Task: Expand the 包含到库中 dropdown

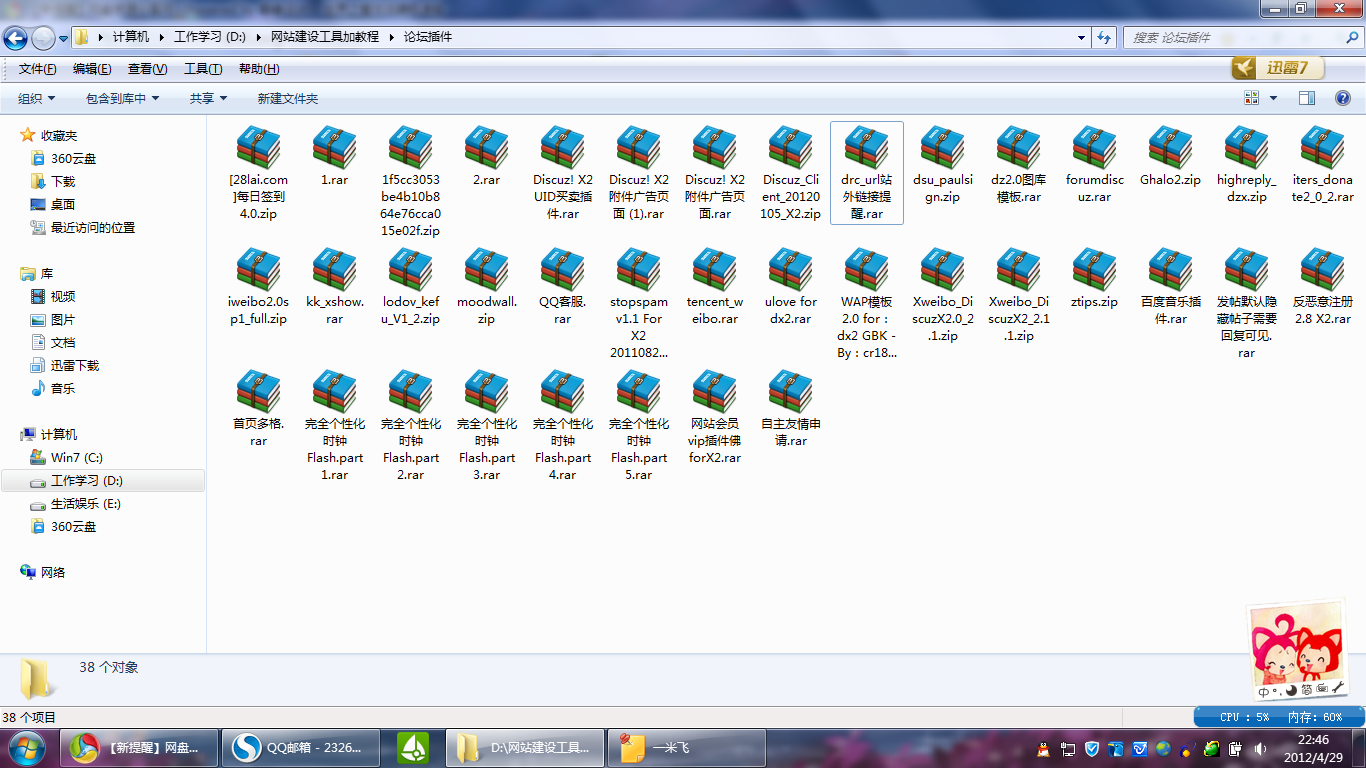Action: [123, 98]
